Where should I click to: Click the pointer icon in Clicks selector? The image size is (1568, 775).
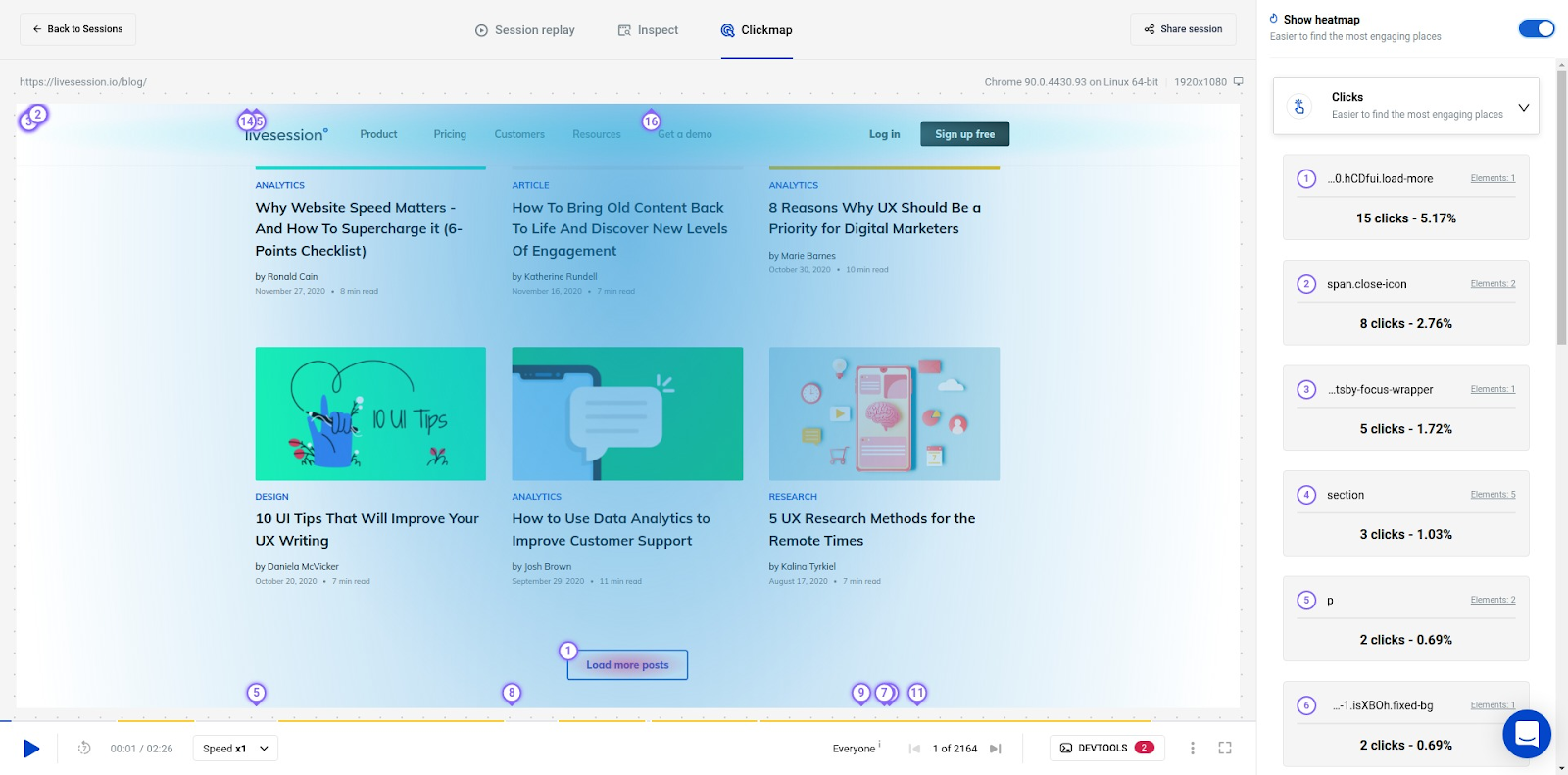(x=1299, y=106)
